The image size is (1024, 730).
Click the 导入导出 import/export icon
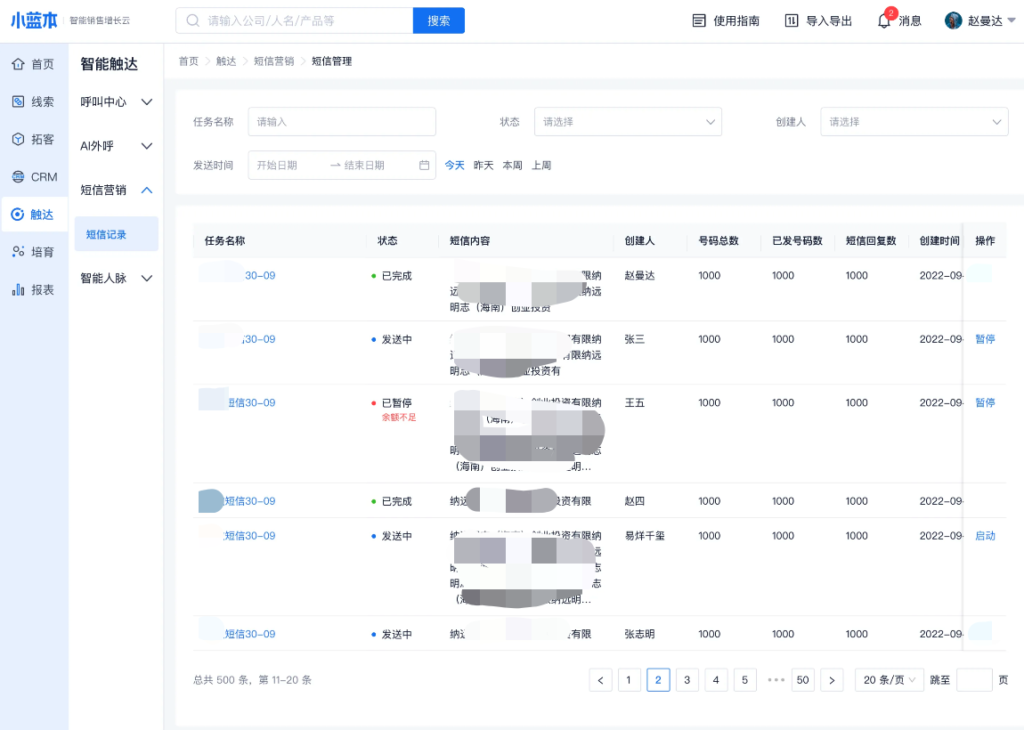791,21
